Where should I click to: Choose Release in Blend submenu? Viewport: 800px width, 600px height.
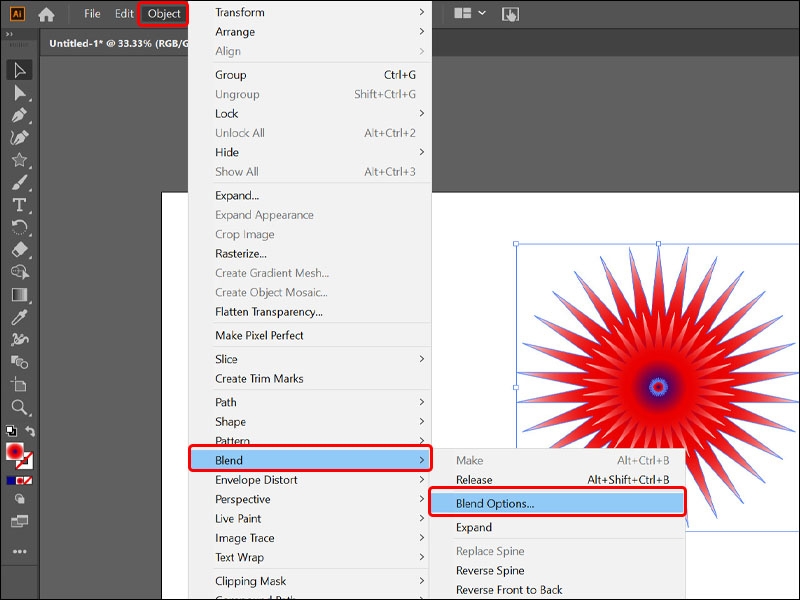pyautogui.click(x=557, y=480)
